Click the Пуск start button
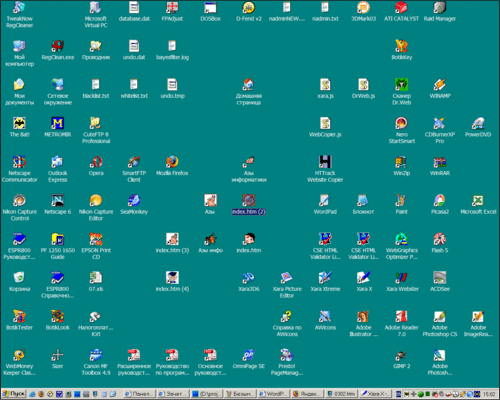The width and height of the screenshot is (500, 400). [x=14, y=394]
